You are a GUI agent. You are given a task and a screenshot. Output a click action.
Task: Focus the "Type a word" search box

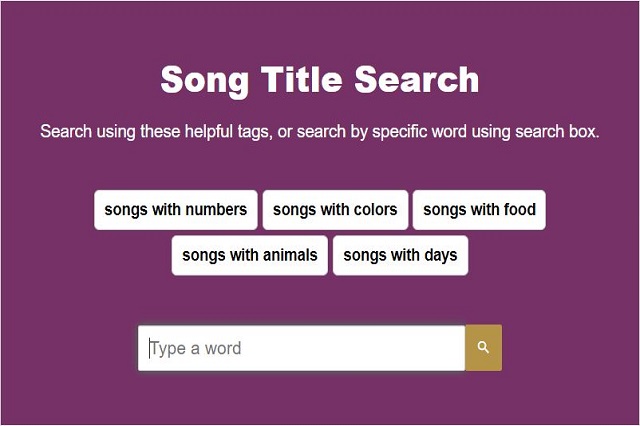coord(301,348)
